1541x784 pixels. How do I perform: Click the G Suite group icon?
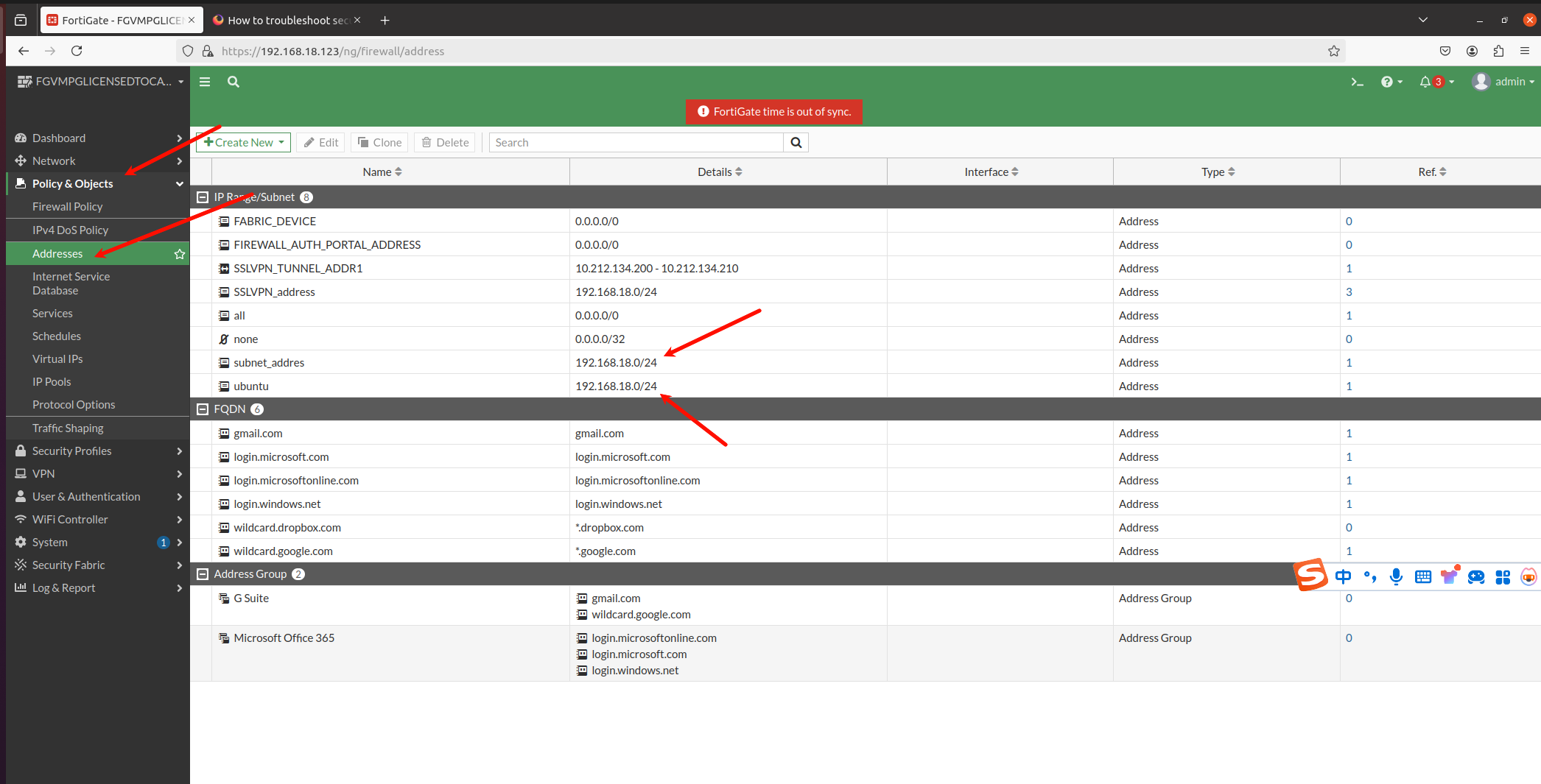coord(224,598)
